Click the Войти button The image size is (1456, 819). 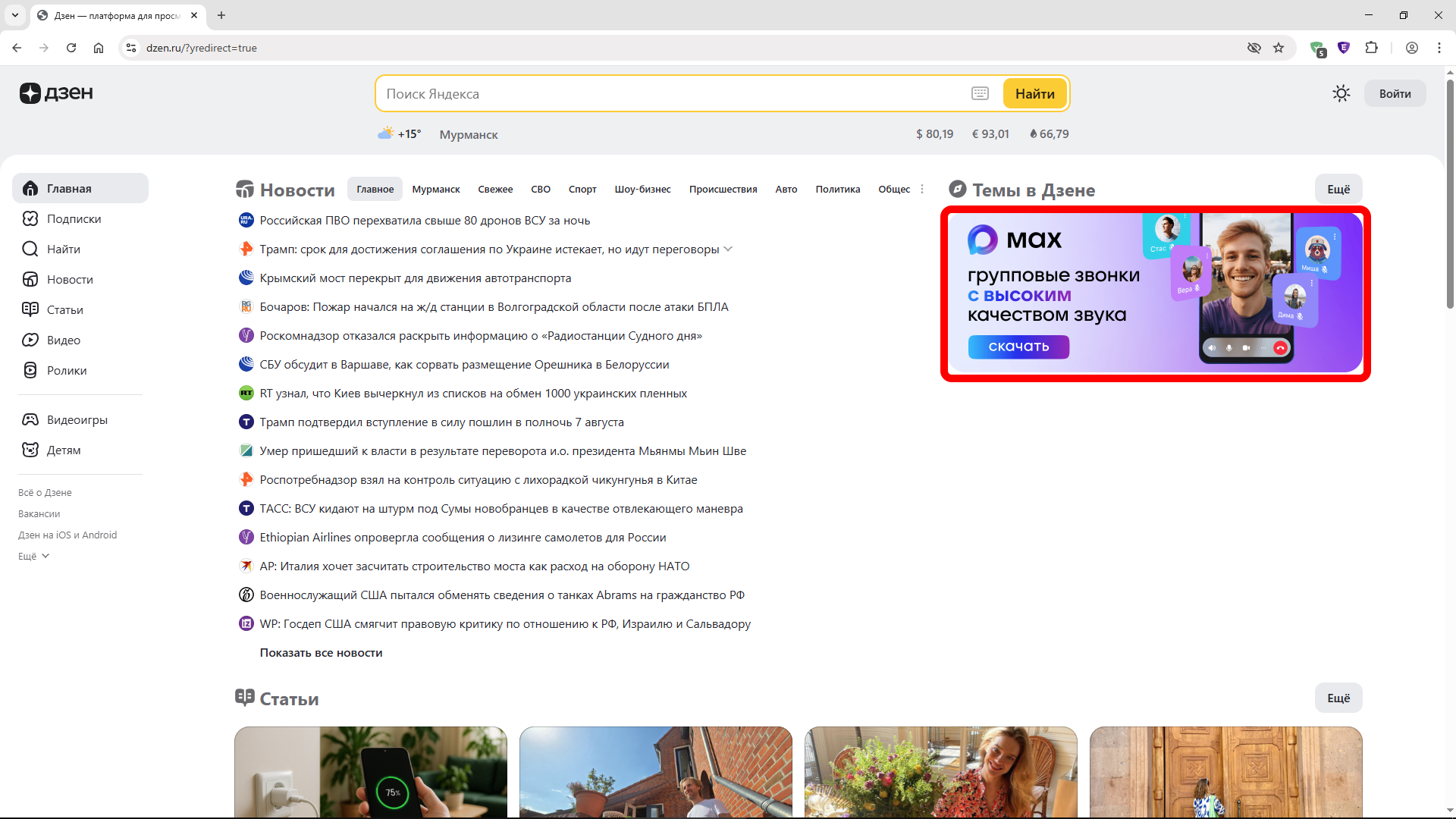pos(1395,93)
